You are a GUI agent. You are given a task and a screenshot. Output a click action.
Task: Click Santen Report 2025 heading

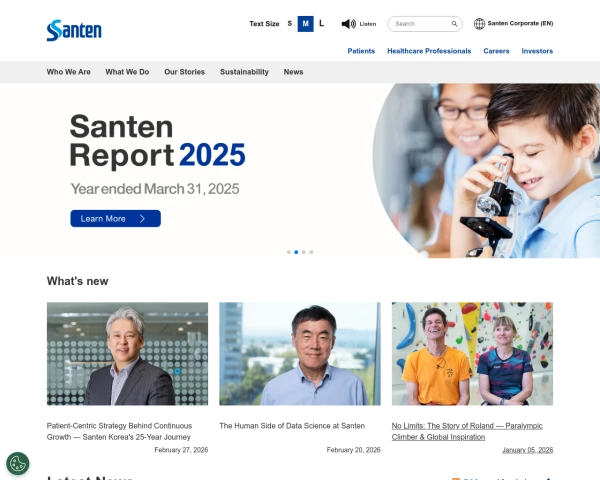[x=157, y=140]
